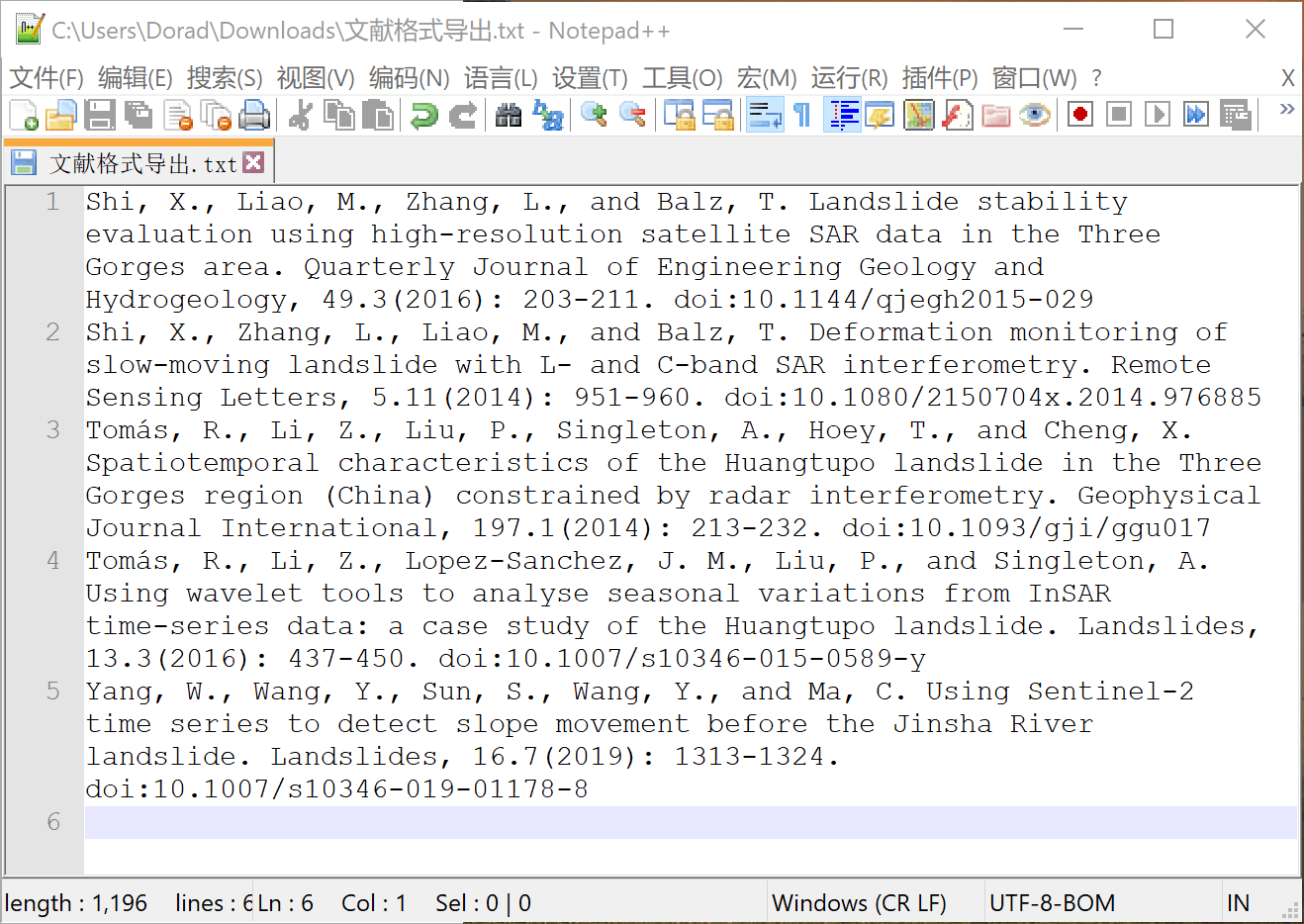Toggle synchronize horizontal scrolling icon
The width and height of the screenshot is (1304, 924).
point(717,116)
